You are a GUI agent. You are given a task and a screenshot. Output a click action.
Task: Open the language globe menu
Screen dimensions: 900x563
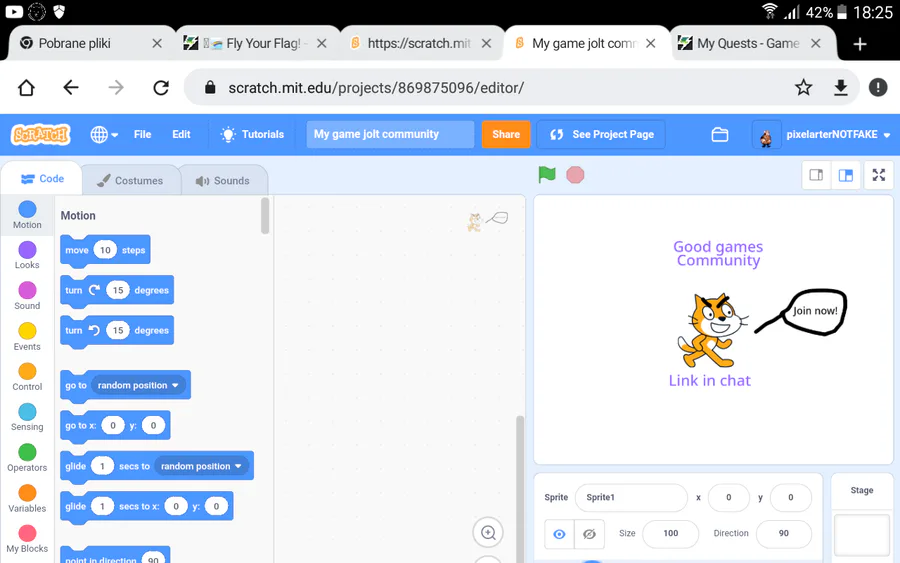click(x=104, y=134)
